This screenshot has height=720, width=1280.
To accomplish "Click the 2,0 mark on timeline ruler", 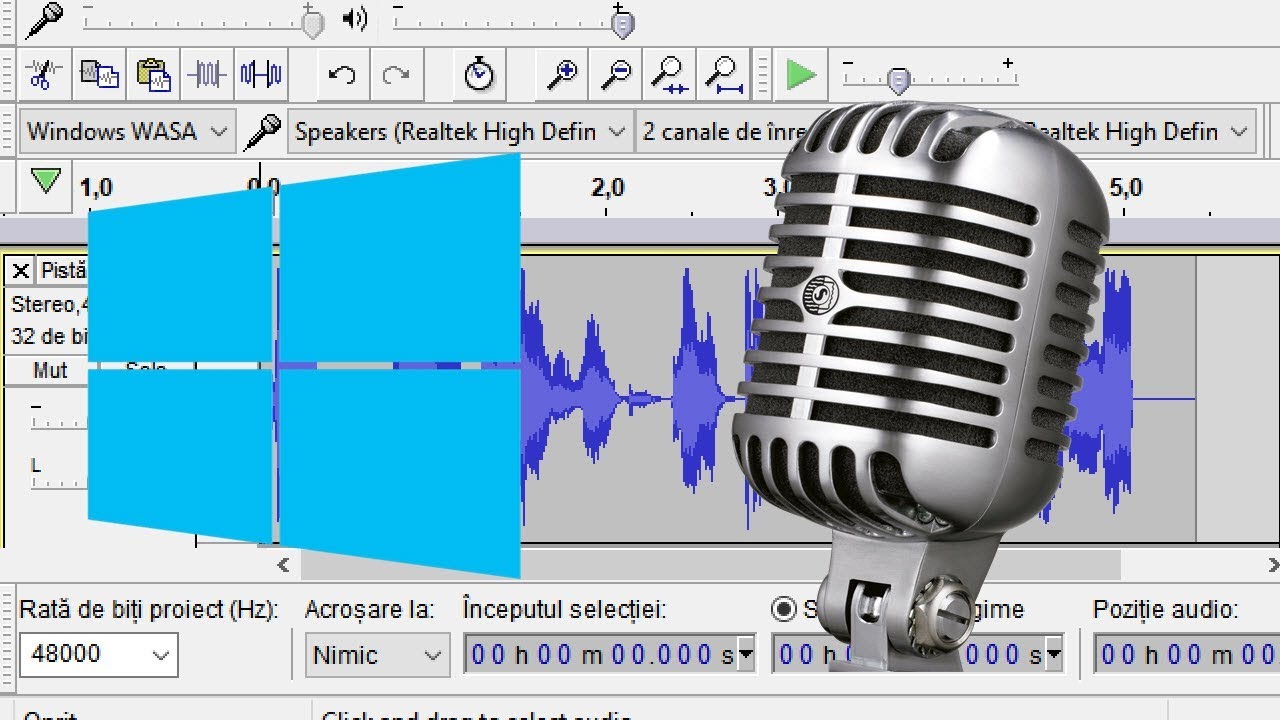I will pos(607,187).
